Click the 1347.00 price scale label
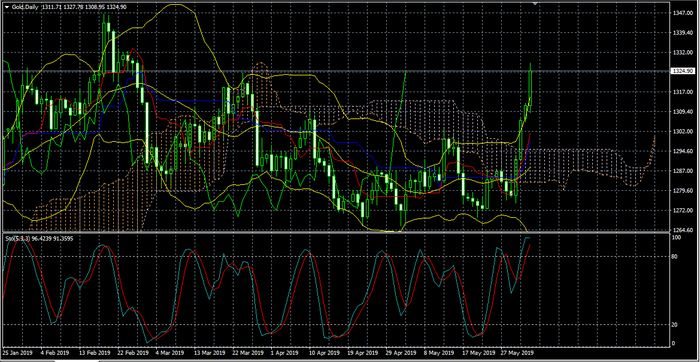 click(683, 14)
